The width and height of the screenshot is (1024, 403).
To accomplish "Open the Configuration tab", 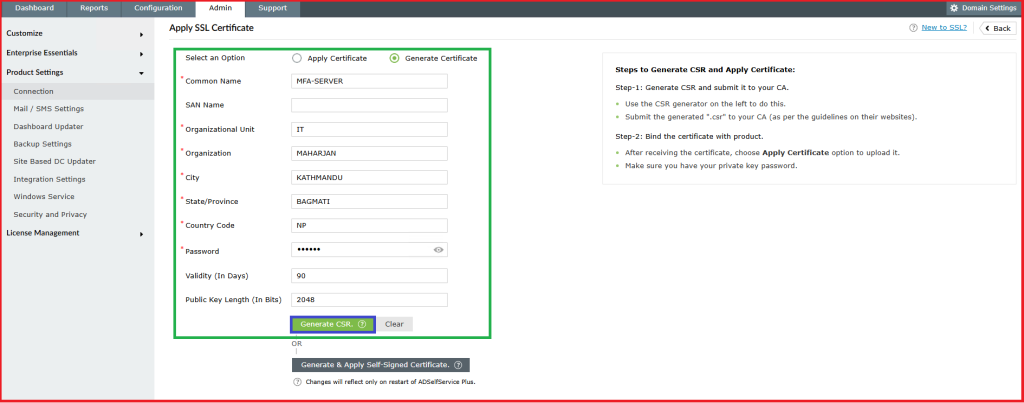I will pos(158,8).
